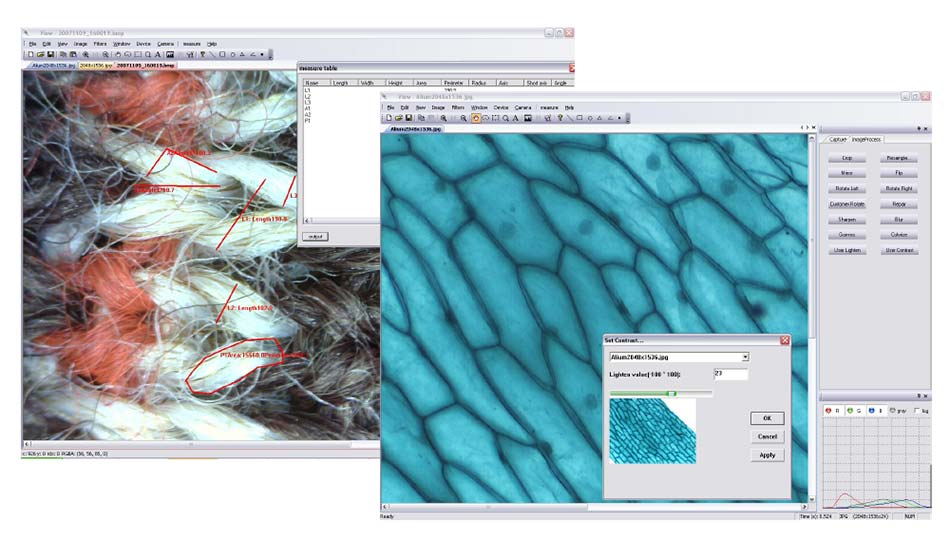Screen dimensions: 950x542
Task: Click the Rotate Left button
Action: click(847, 189)
